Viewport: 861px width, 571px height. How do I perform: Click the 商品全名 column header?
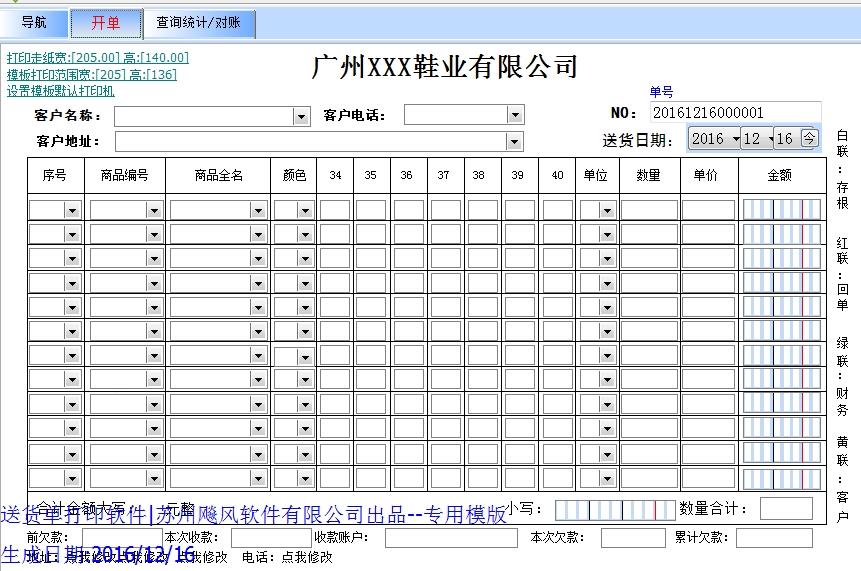coord(218,175)
